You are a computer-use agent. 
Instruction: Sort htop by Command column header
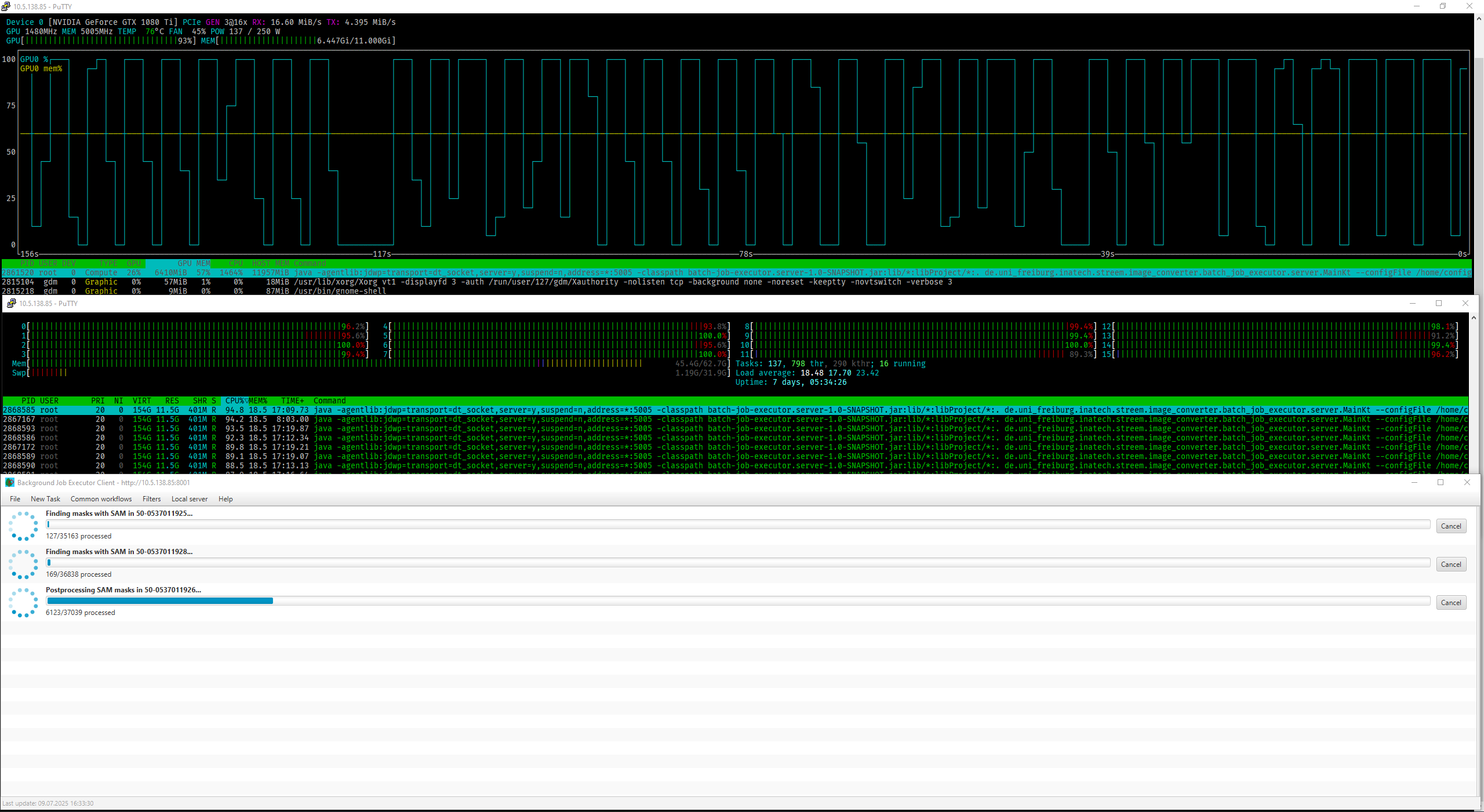click(x=330, y=400)
